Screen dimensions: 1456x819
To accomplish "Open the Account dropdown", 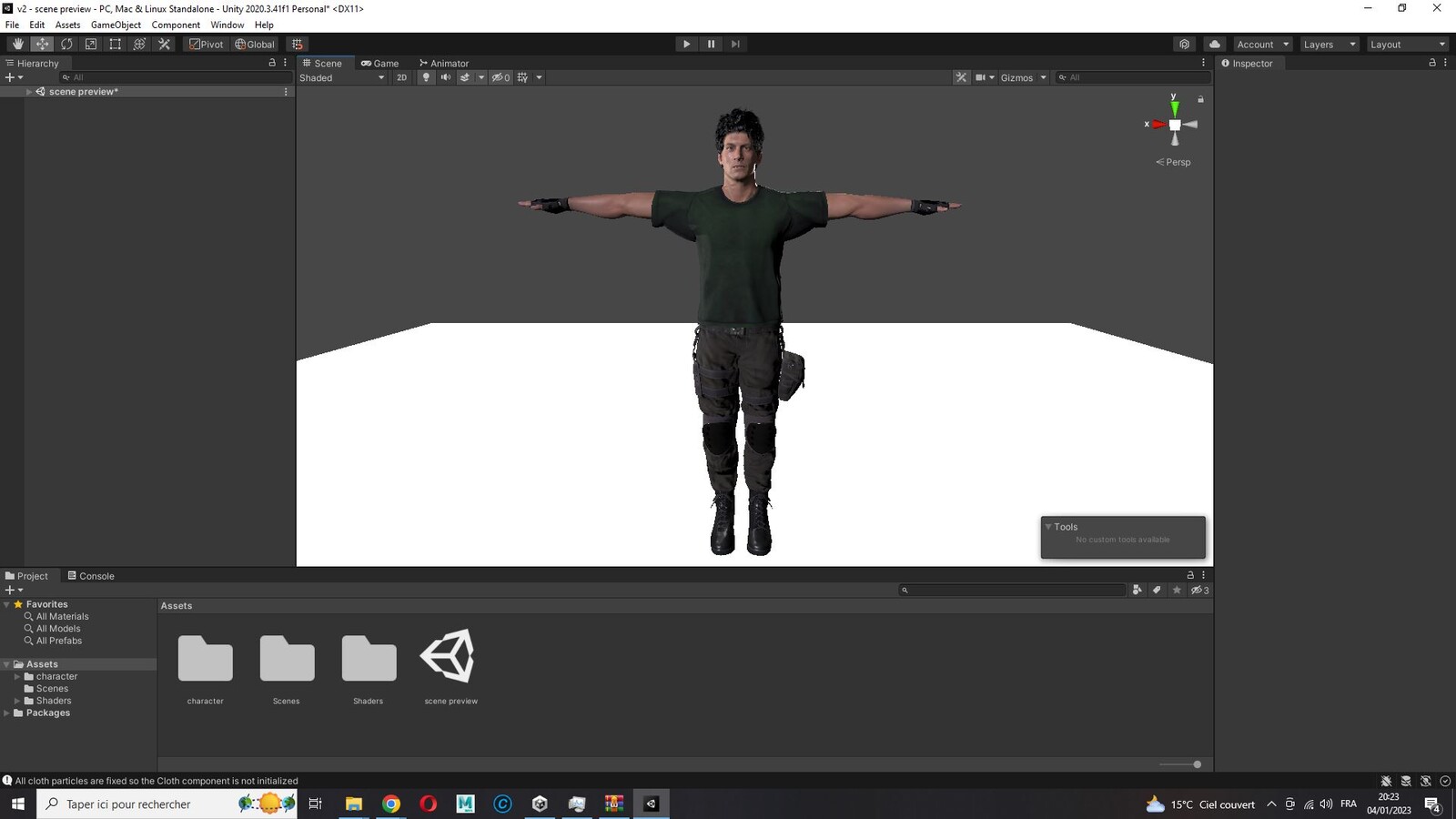I will (1263, 44).
